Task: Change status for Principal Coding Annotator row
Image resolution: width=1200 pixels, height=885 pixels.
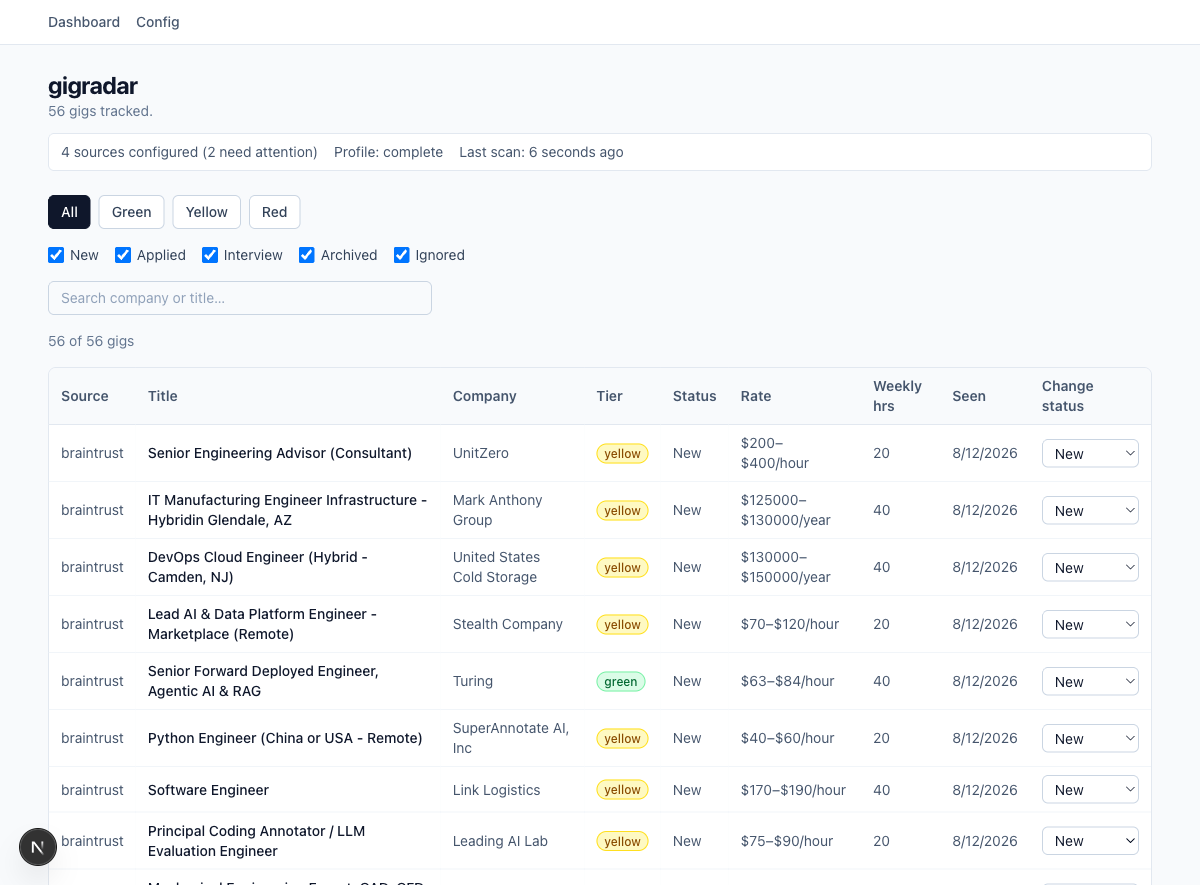Action: (x=1090, y=841)
